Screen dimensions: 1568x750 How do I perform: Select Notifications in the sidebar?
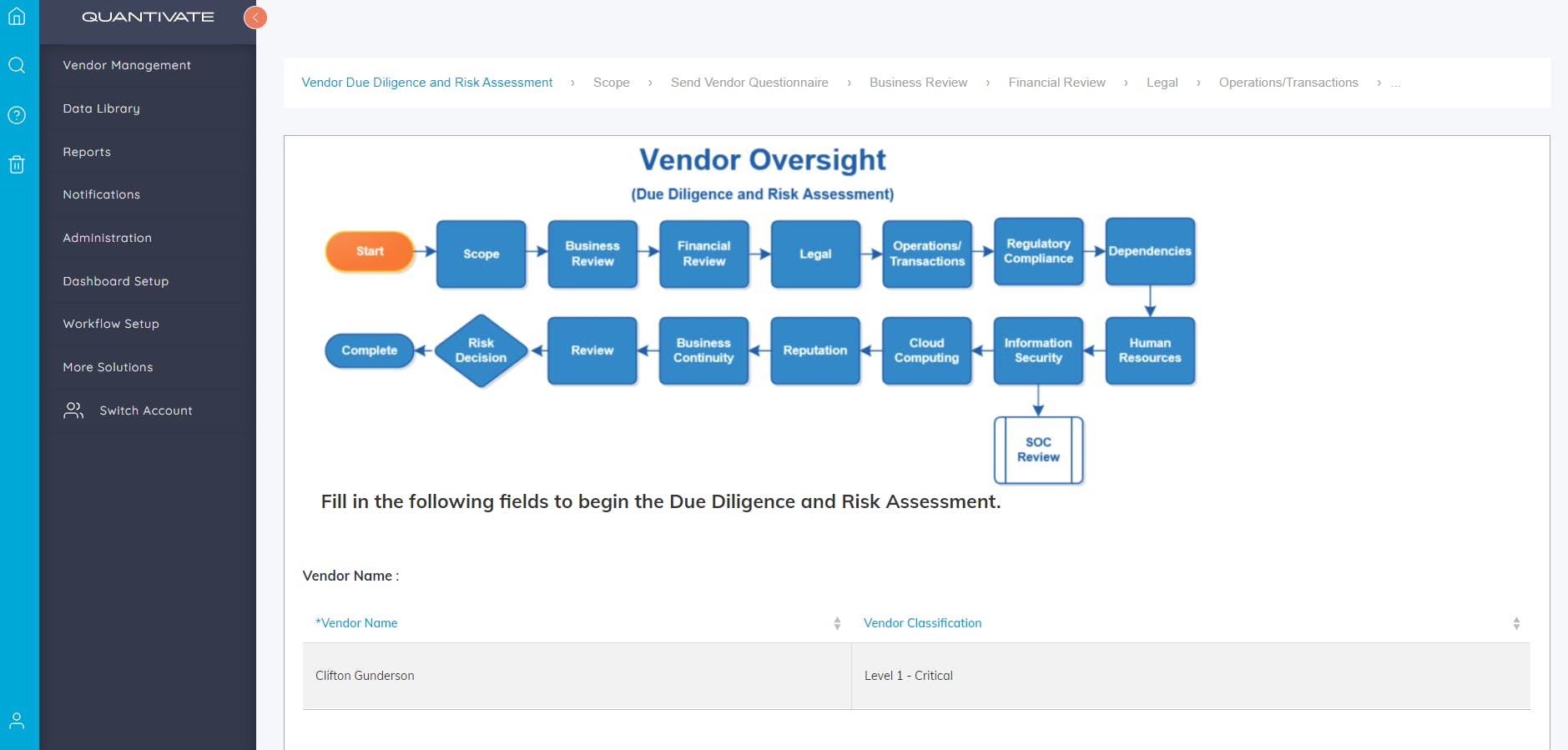tap(101, 194)
